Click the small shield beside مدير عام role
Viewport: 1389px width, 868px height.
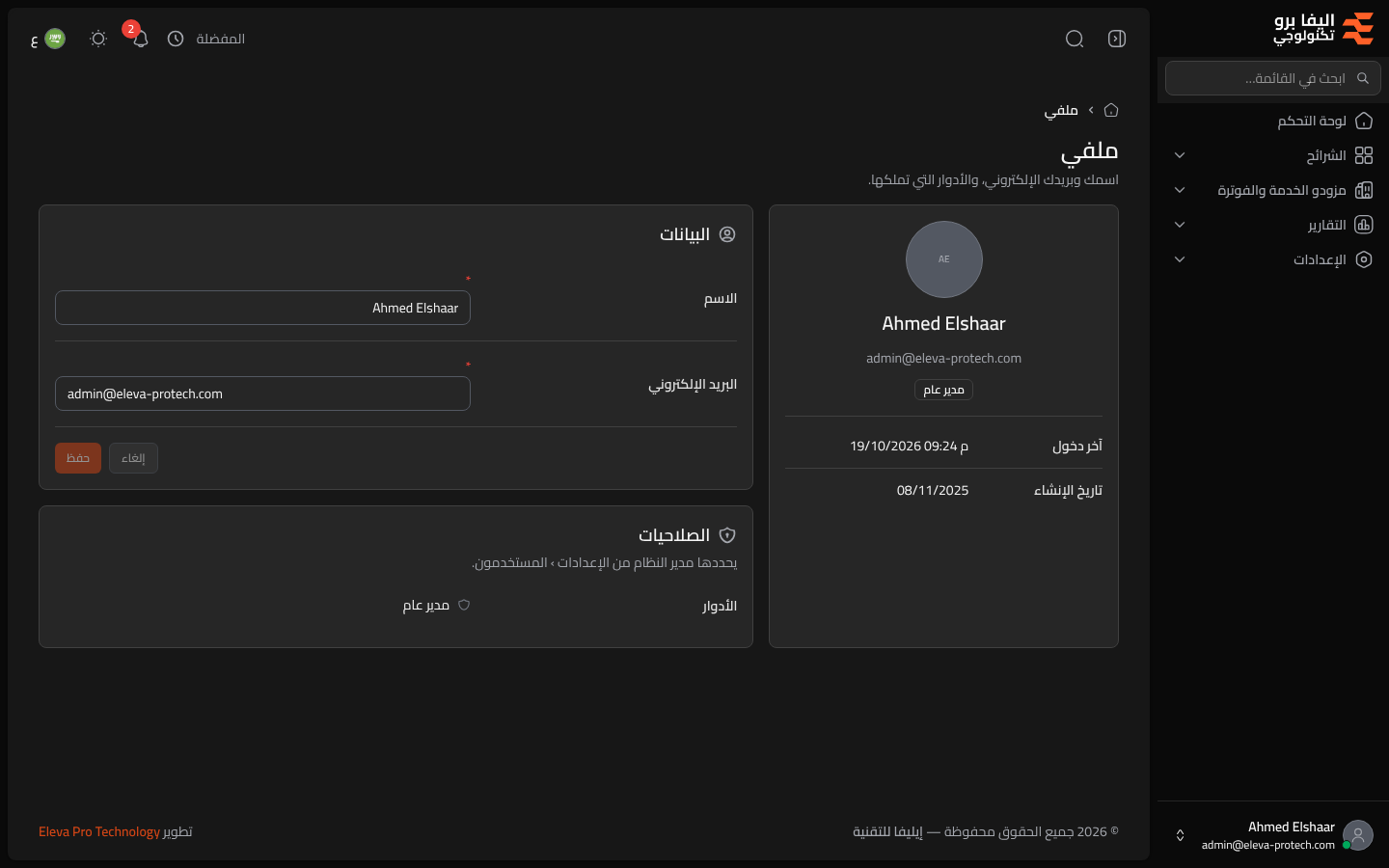tap(464, 605)
